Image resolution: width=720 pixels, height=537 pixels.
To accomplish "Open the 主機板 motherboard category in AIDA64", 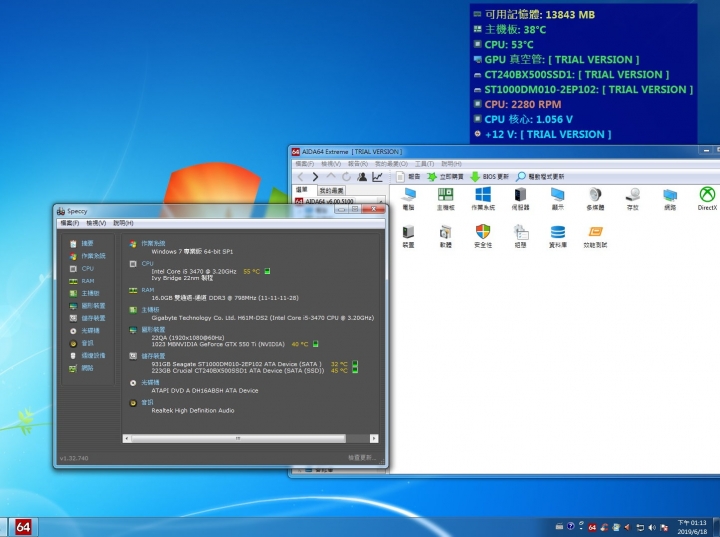I will [x=445, y=198].
